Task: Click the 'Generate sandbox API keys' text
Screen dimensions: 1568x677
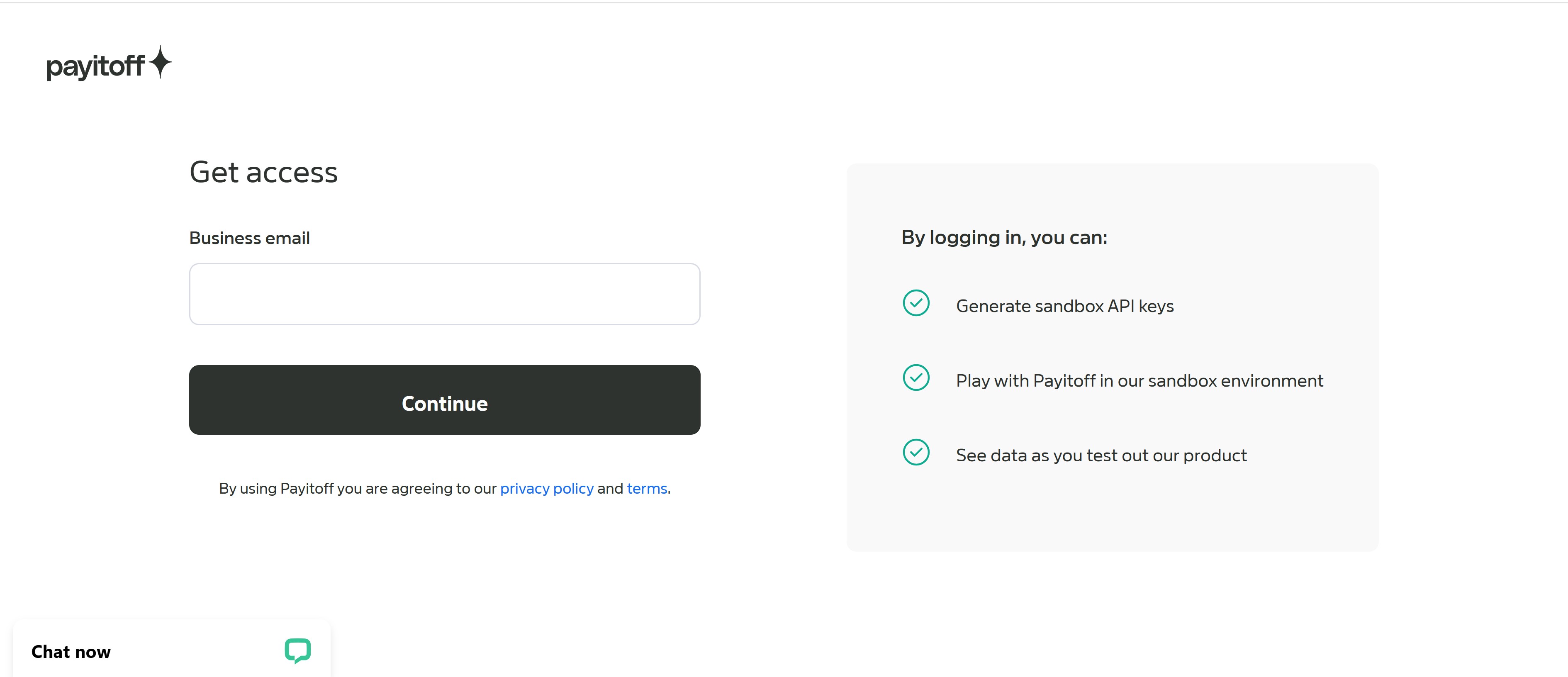Action: (1064, 306)
